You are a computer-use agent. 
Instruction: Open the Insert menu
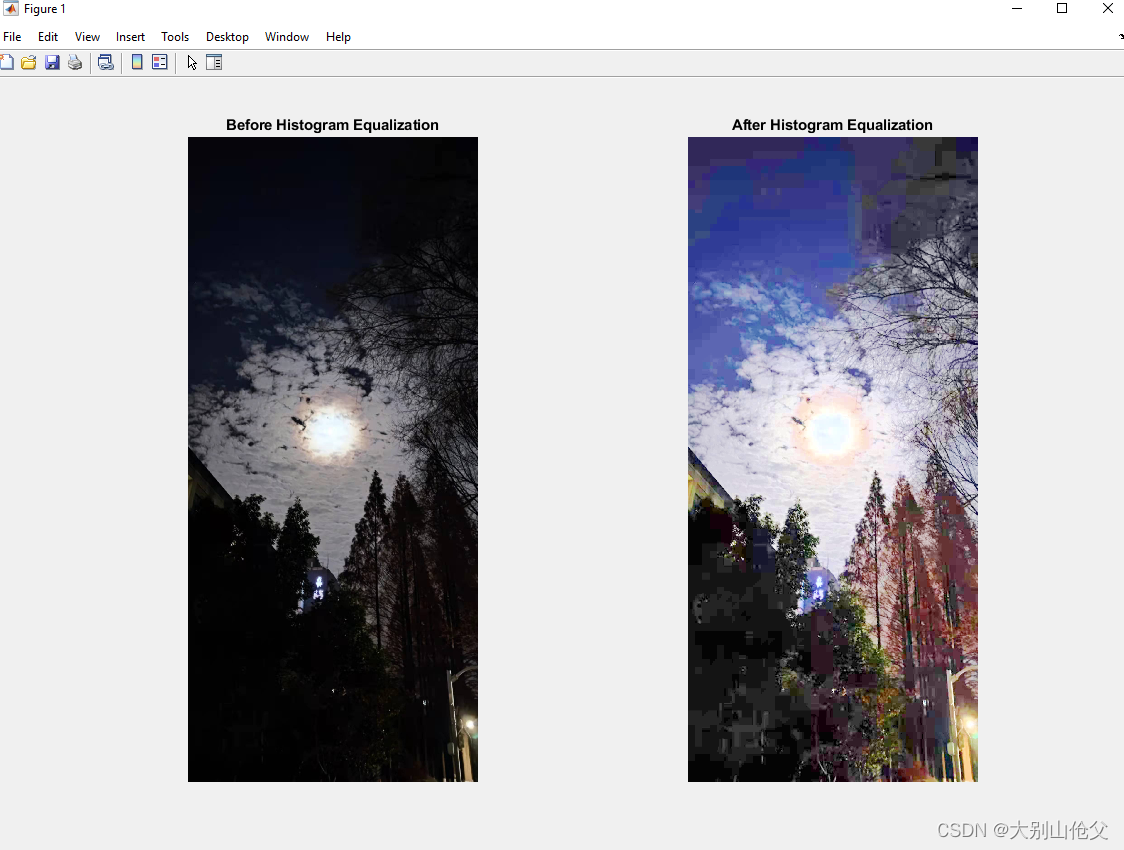pos(130,37)
